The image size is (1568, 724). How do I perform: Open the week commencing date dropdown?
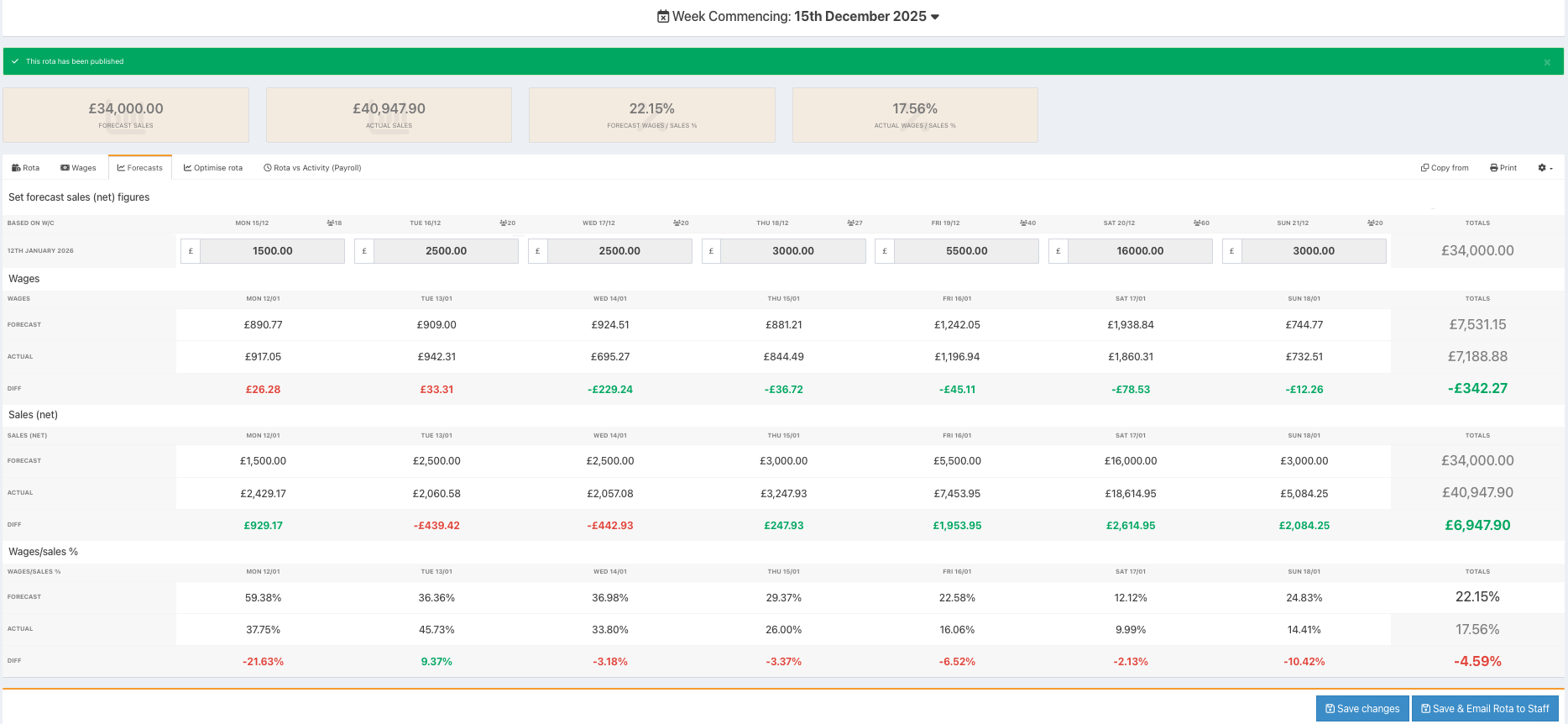[934, 17]
